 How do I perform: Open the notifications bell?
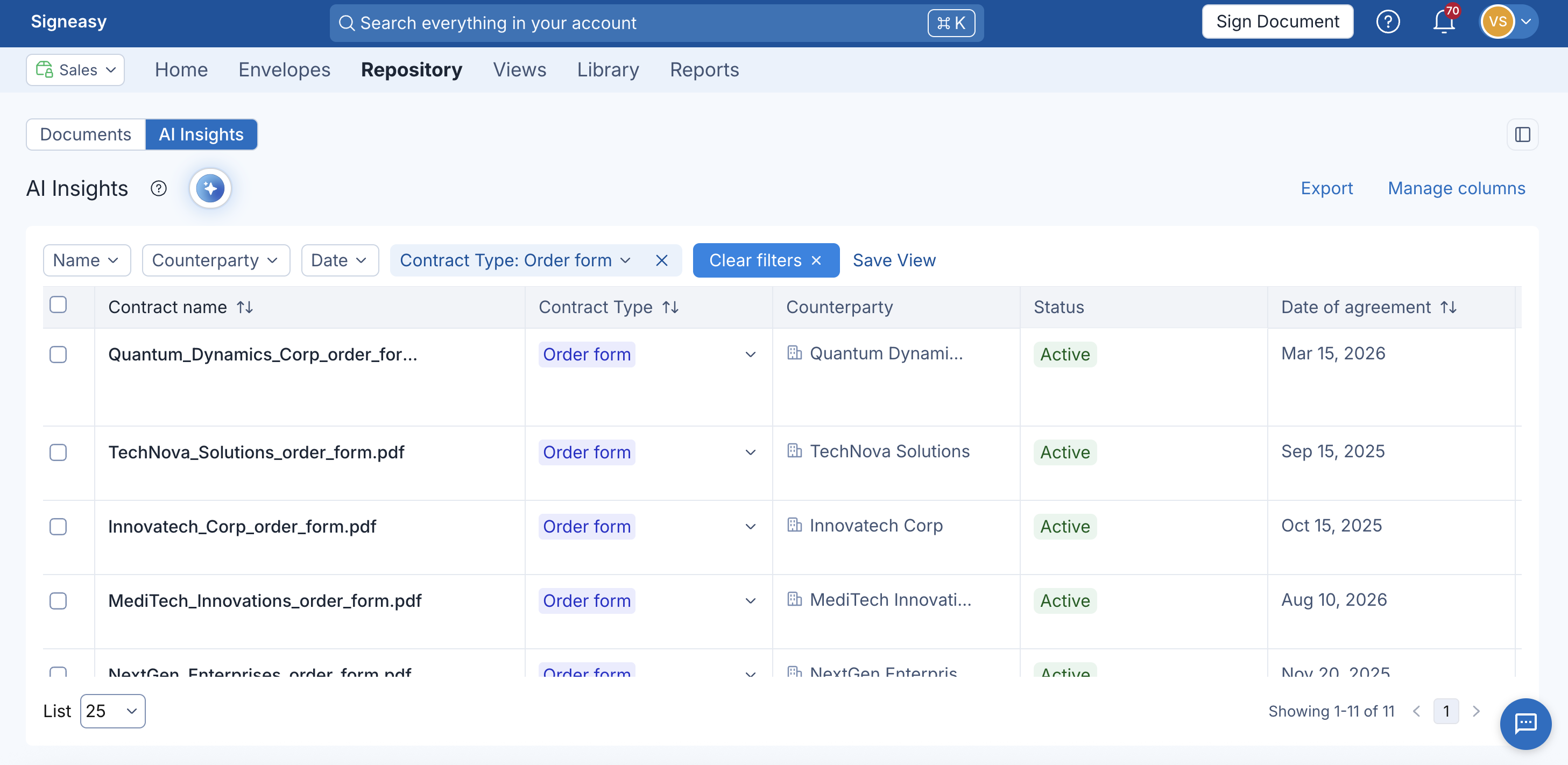(1444, 22)
